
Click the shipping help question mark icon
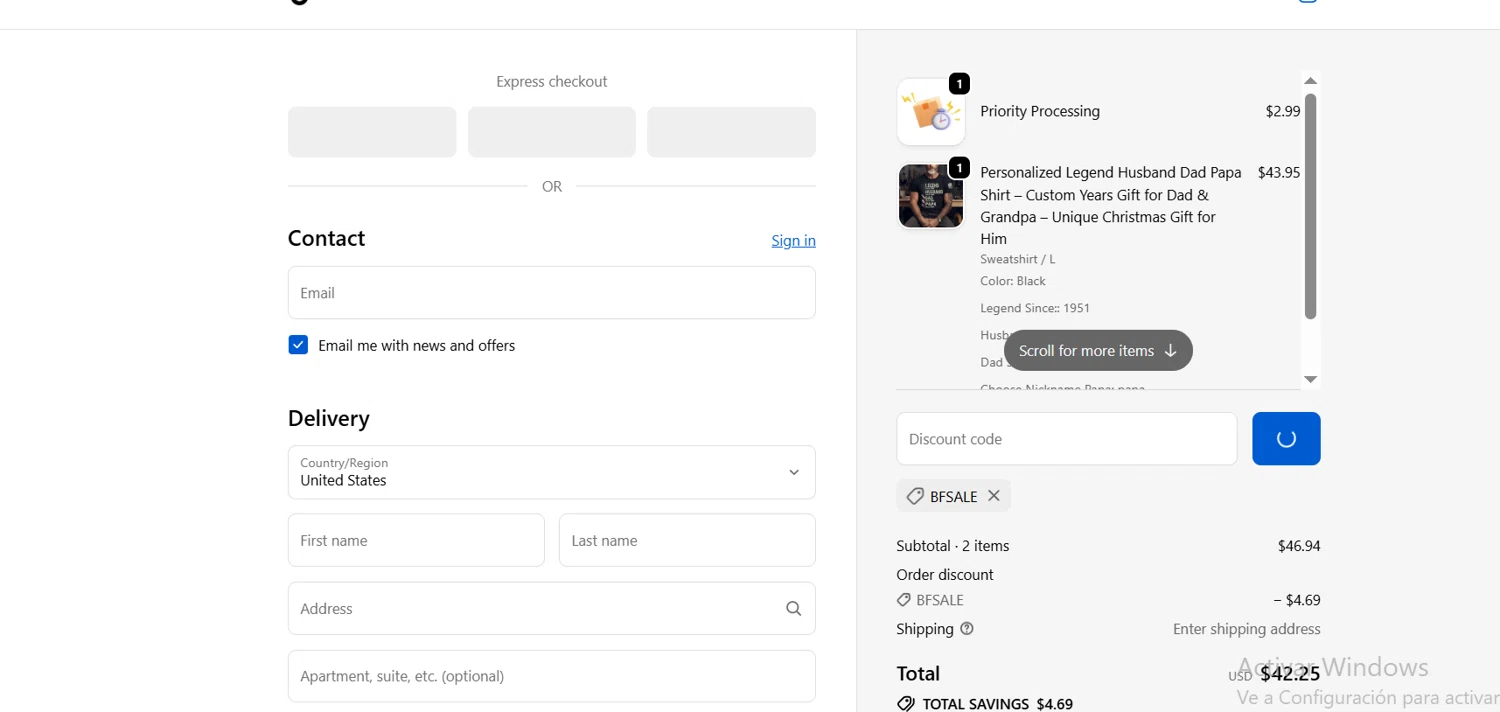[967, 629]
